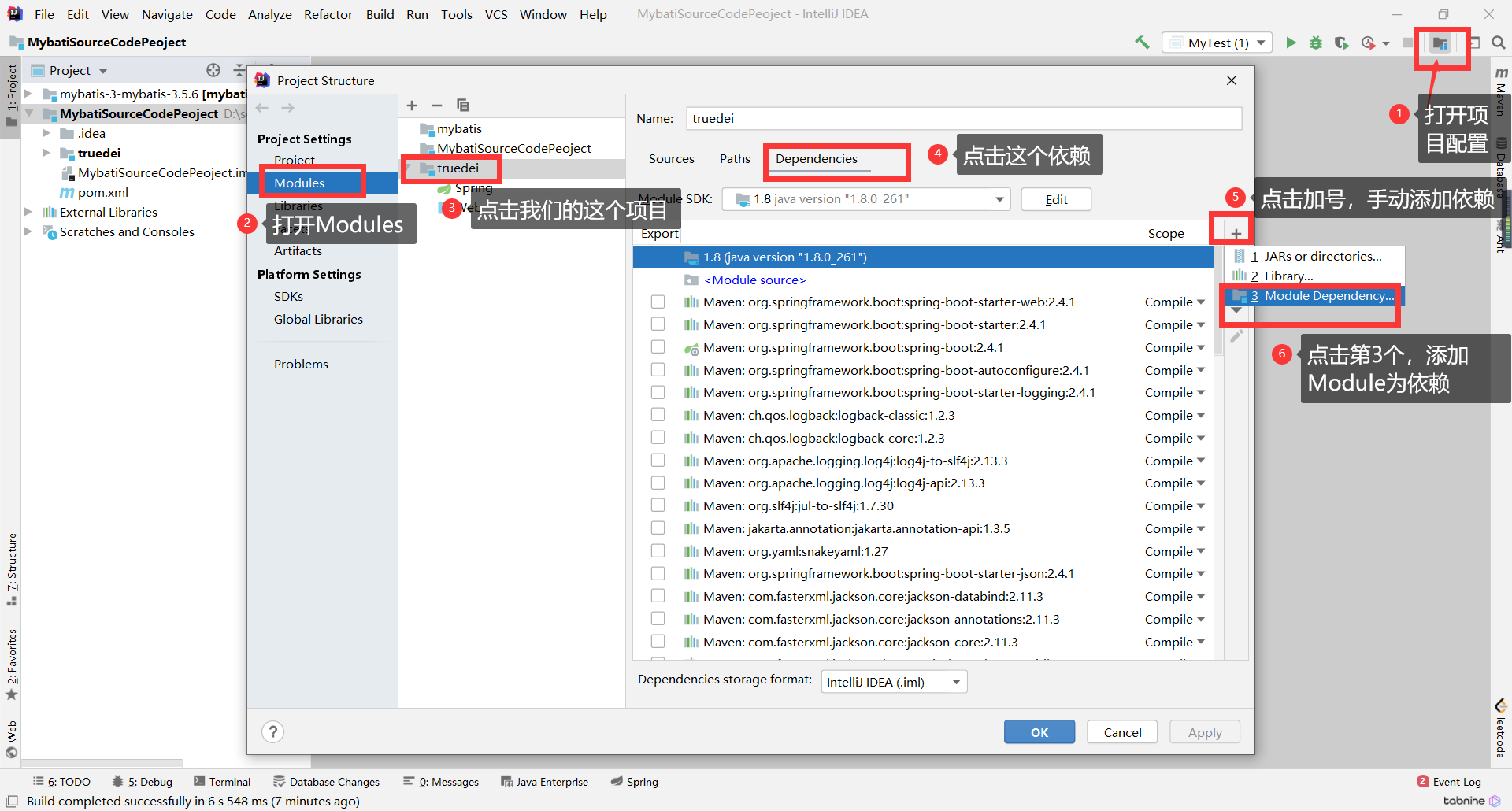Click locate target icon in Project panel
This screenshot has width=1512, height=811.
pyautogui.click(x=213, y=70)
